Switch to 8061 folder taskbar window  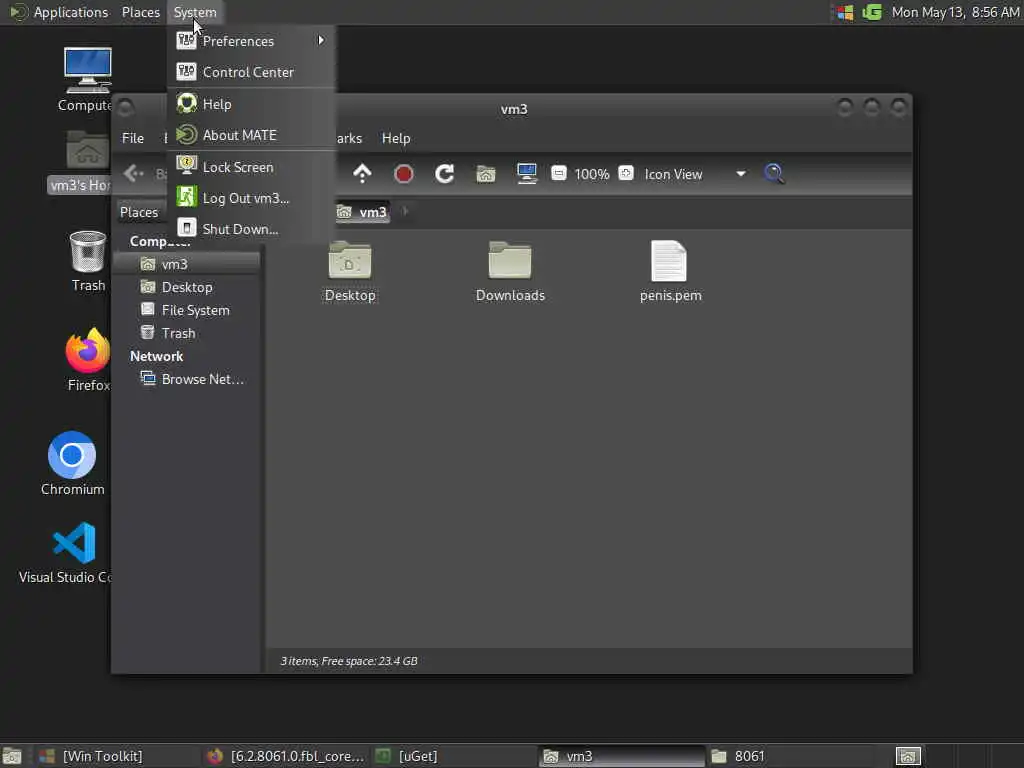pyautogui.click(x=790, y=756)
